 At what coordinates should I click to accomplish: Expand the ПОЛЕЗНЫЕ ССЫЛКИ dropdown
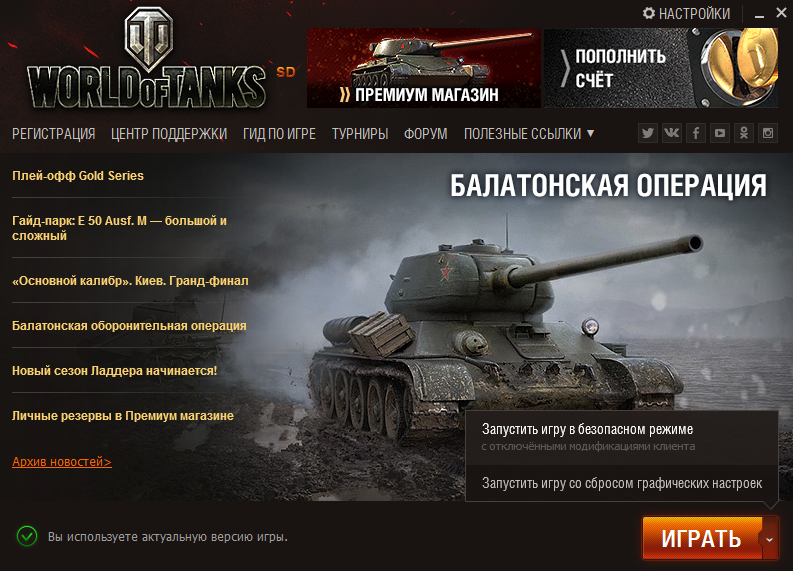point(529,134)
